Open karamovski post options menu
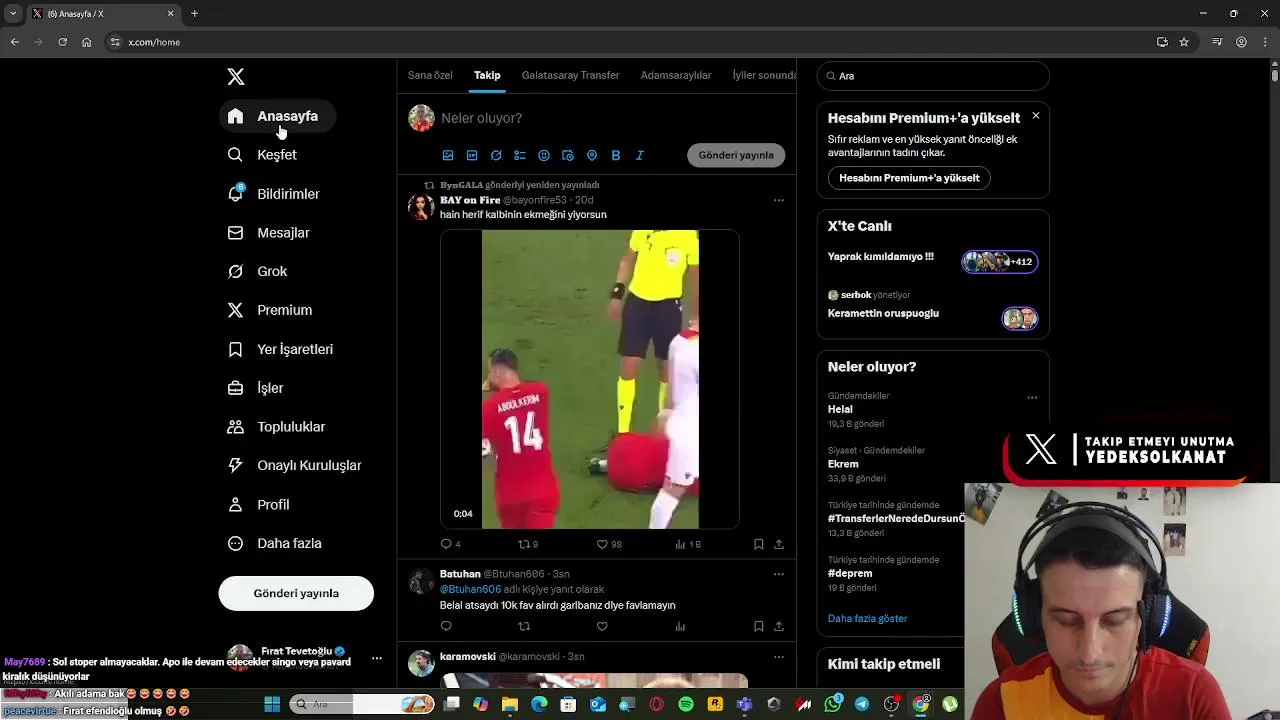The image size is (1280, 720). [x=779, y=657]
